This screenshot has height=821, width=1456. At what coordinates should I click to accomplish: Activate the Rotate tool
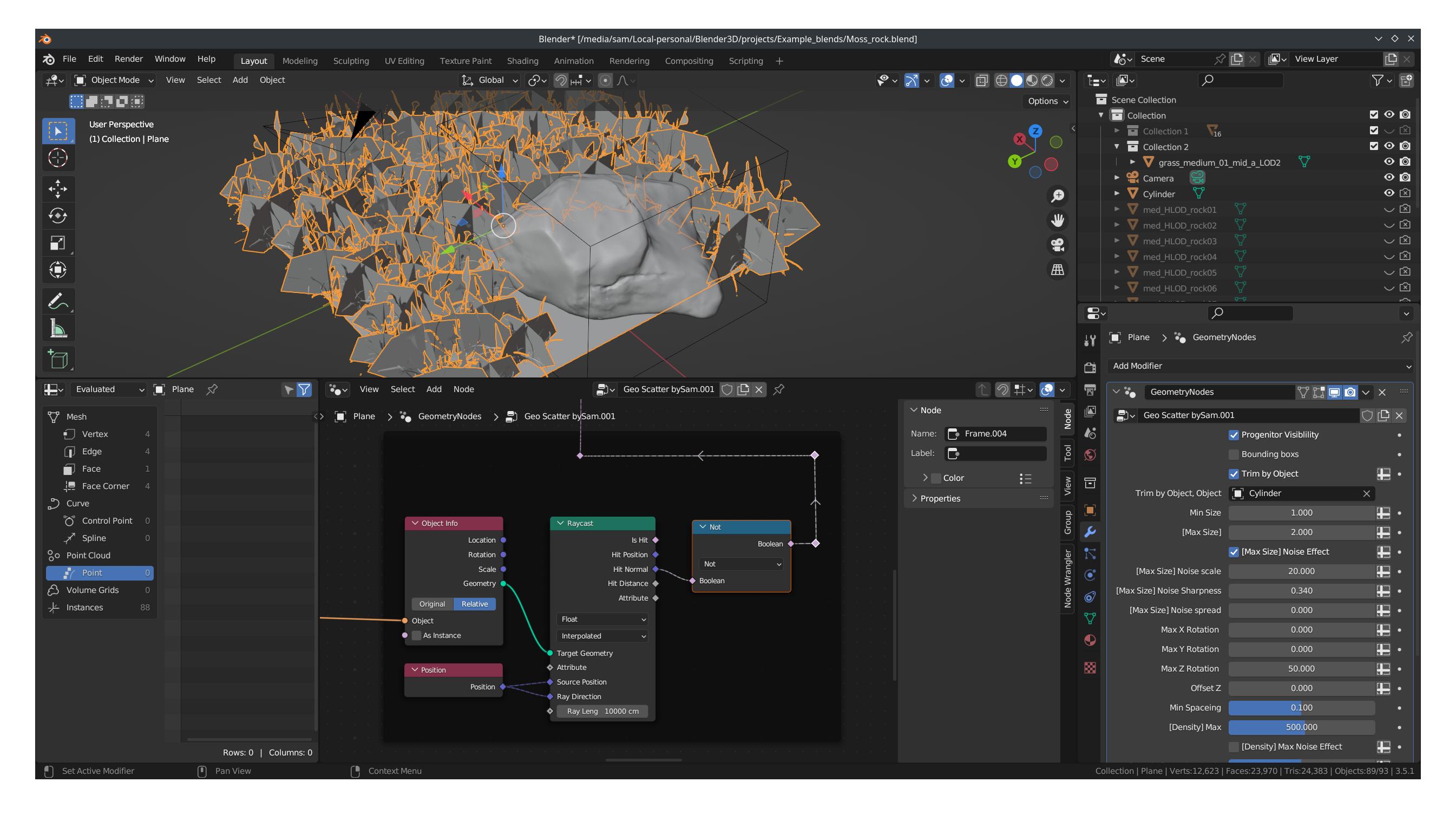(58, 216)
